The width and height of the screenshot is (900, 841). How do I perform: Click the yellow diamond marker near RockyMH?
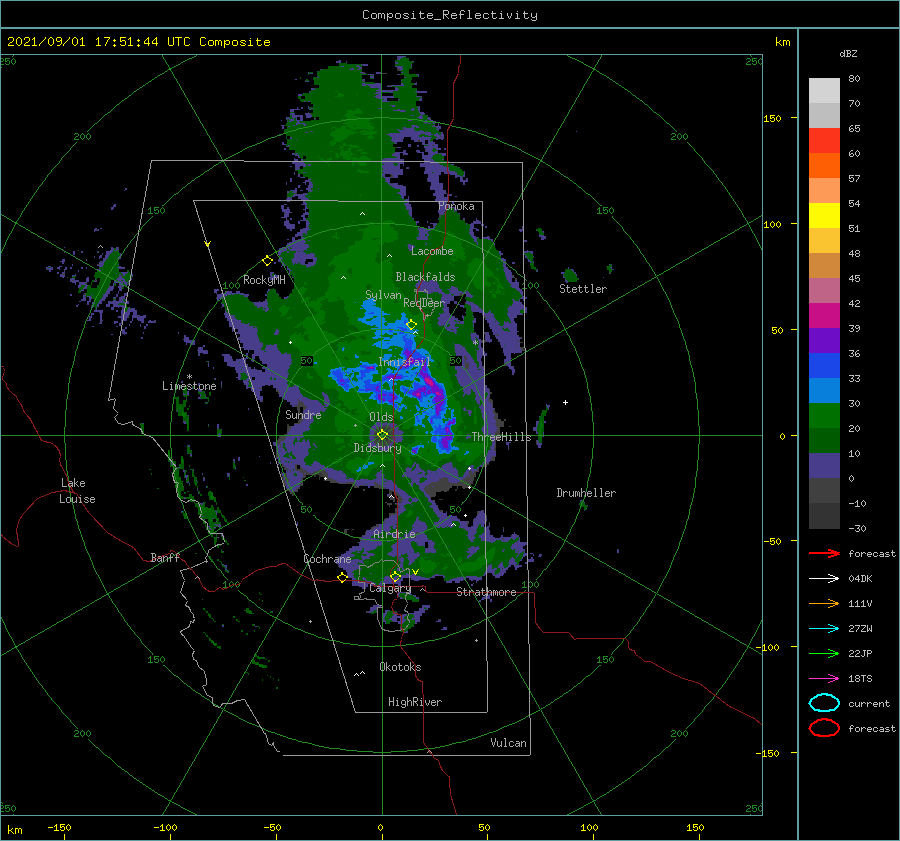267,261
